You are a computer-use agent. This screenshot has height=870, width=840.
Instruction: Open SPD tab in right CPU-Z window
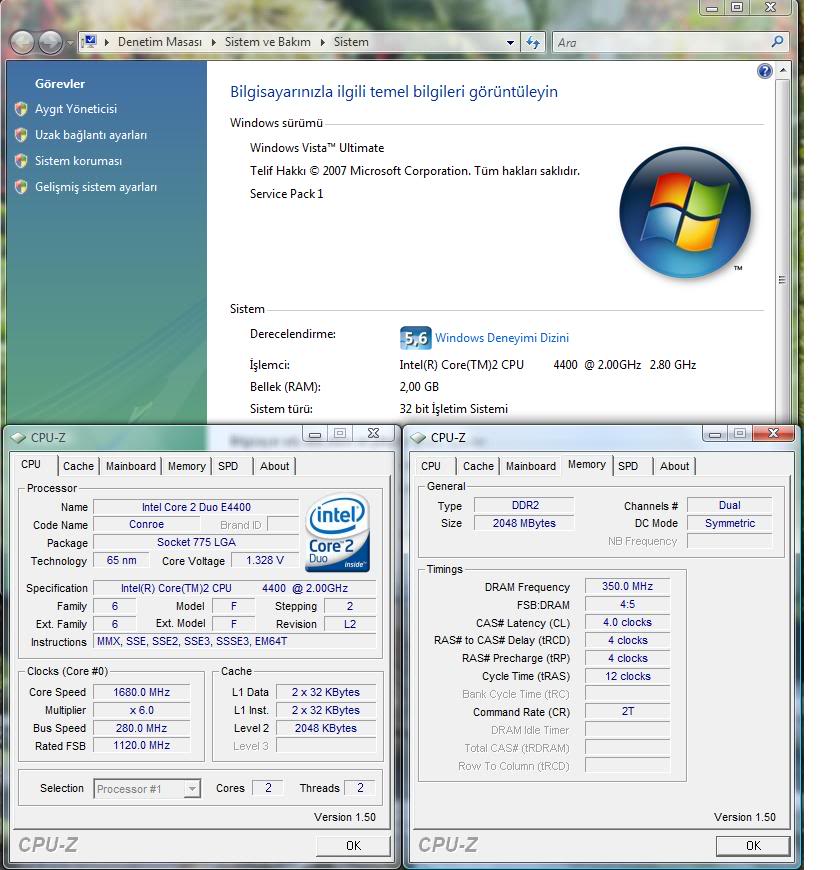(628, 466)
